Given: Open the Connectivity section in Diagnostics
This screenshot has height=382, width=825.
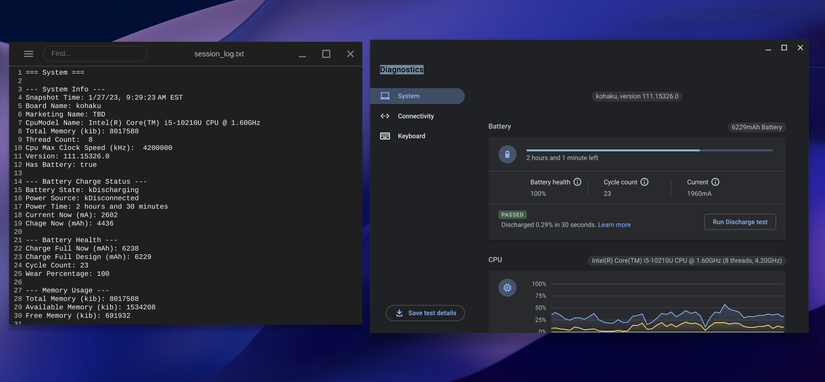Looking at the screenshot, I should tap(416, 116).
